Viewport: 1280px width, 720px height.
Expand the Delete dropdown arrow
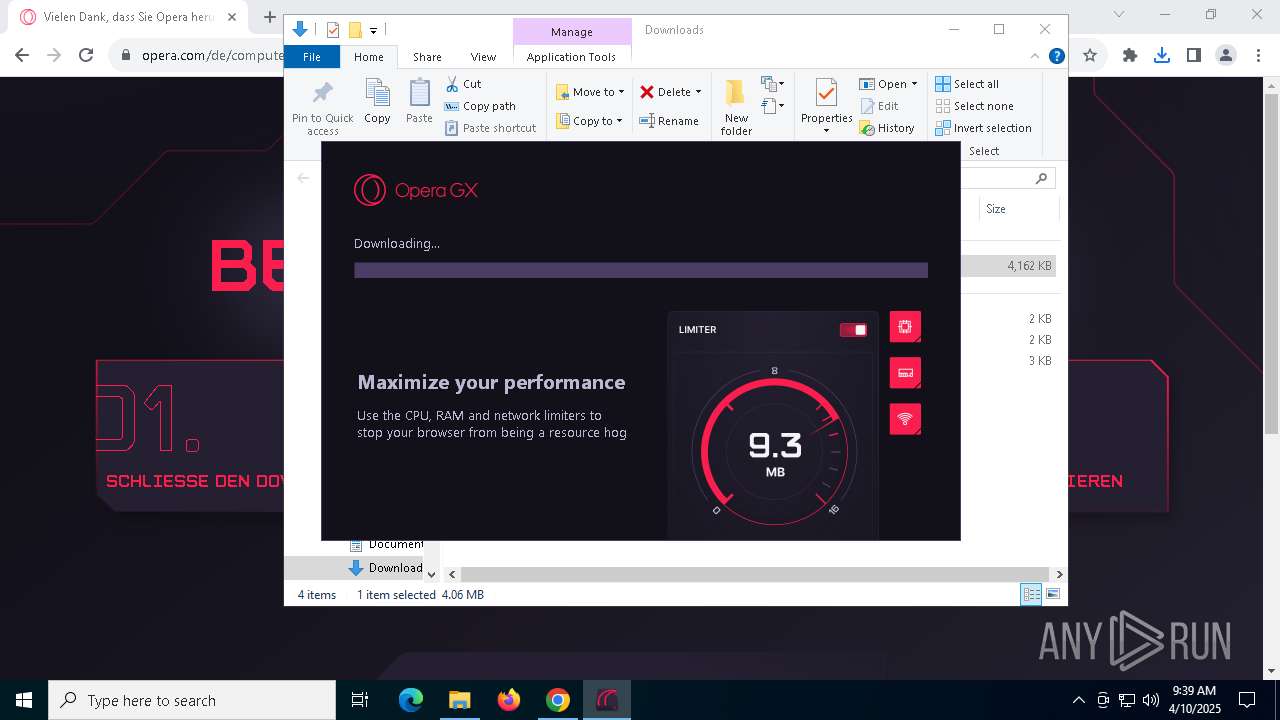pos(698,92)
